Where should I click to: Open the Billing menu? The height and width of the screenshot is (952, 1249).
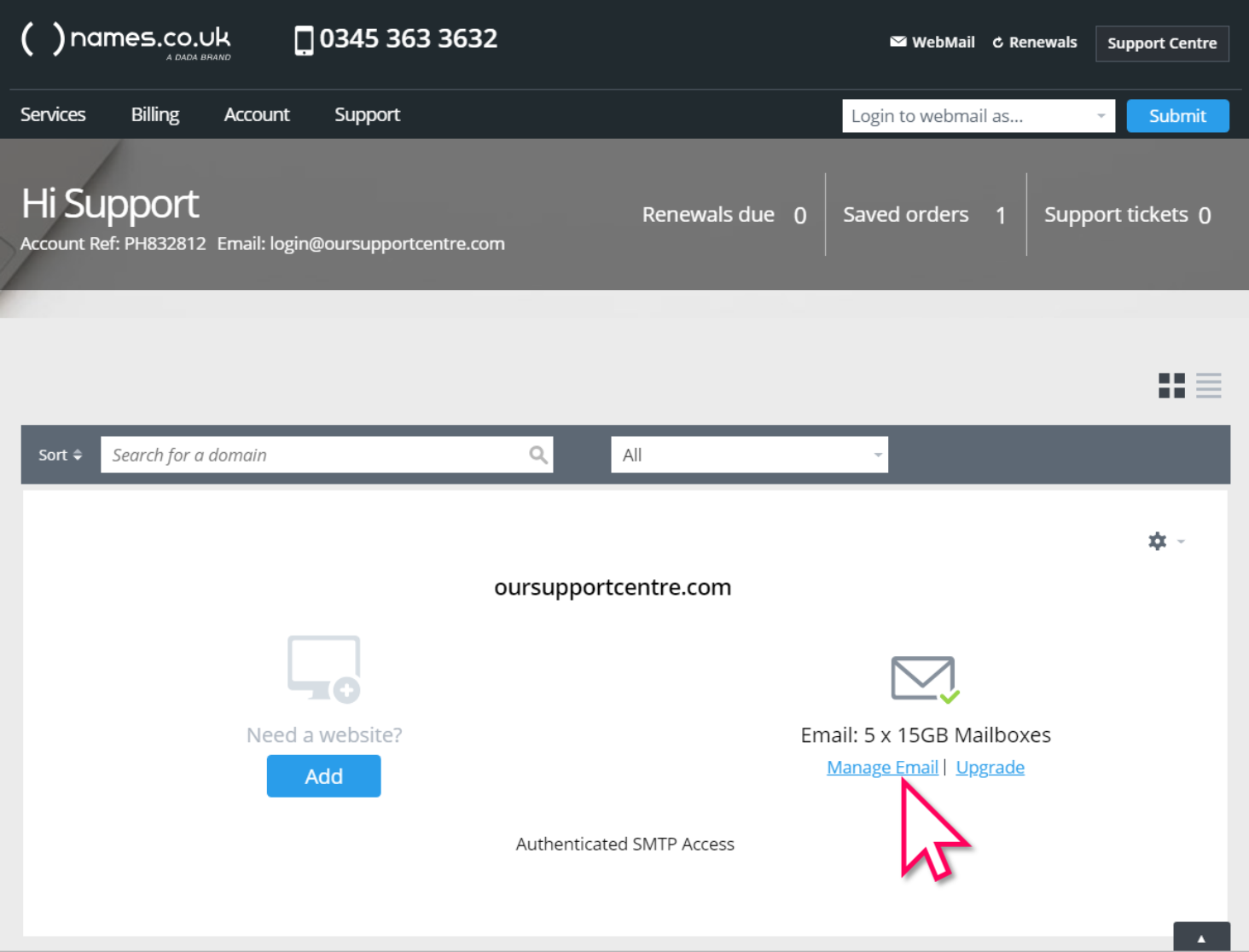tap(155, 114)
